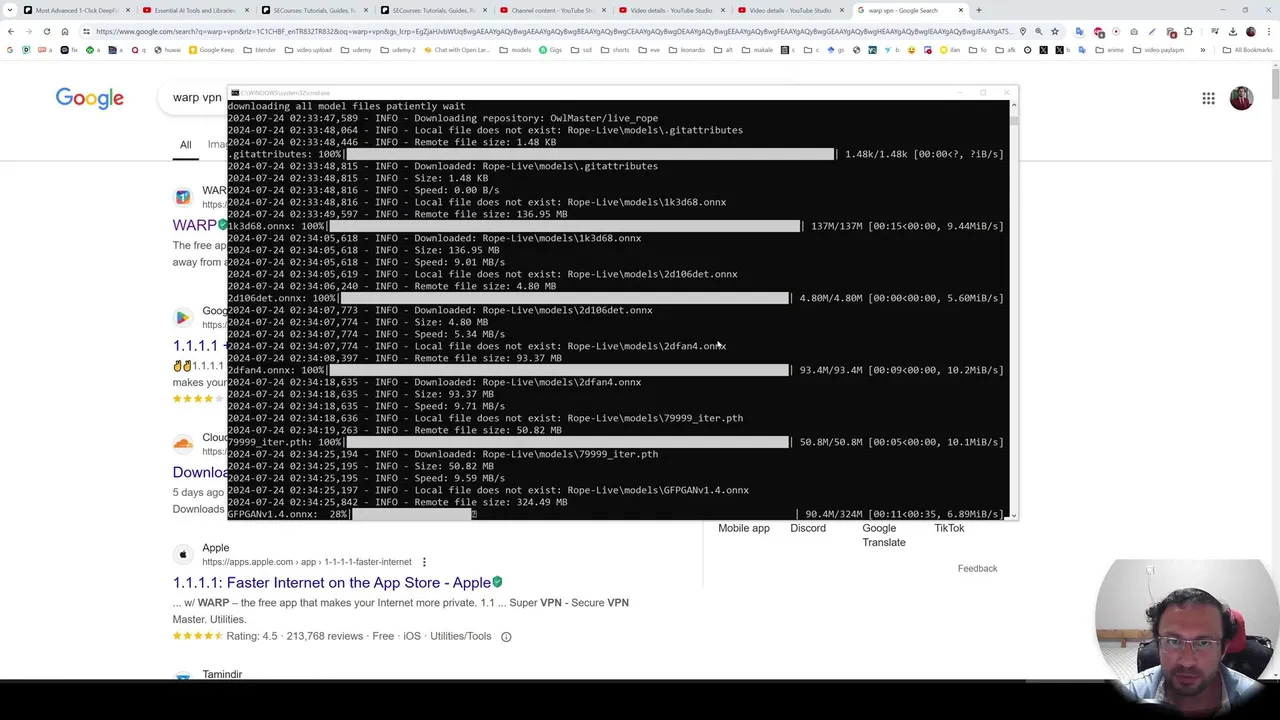Viewport: 1280px width, 720px height.
Task: Switch to the 'Essential AI Tools and Libraries' tab
Action: coord(196,10)
